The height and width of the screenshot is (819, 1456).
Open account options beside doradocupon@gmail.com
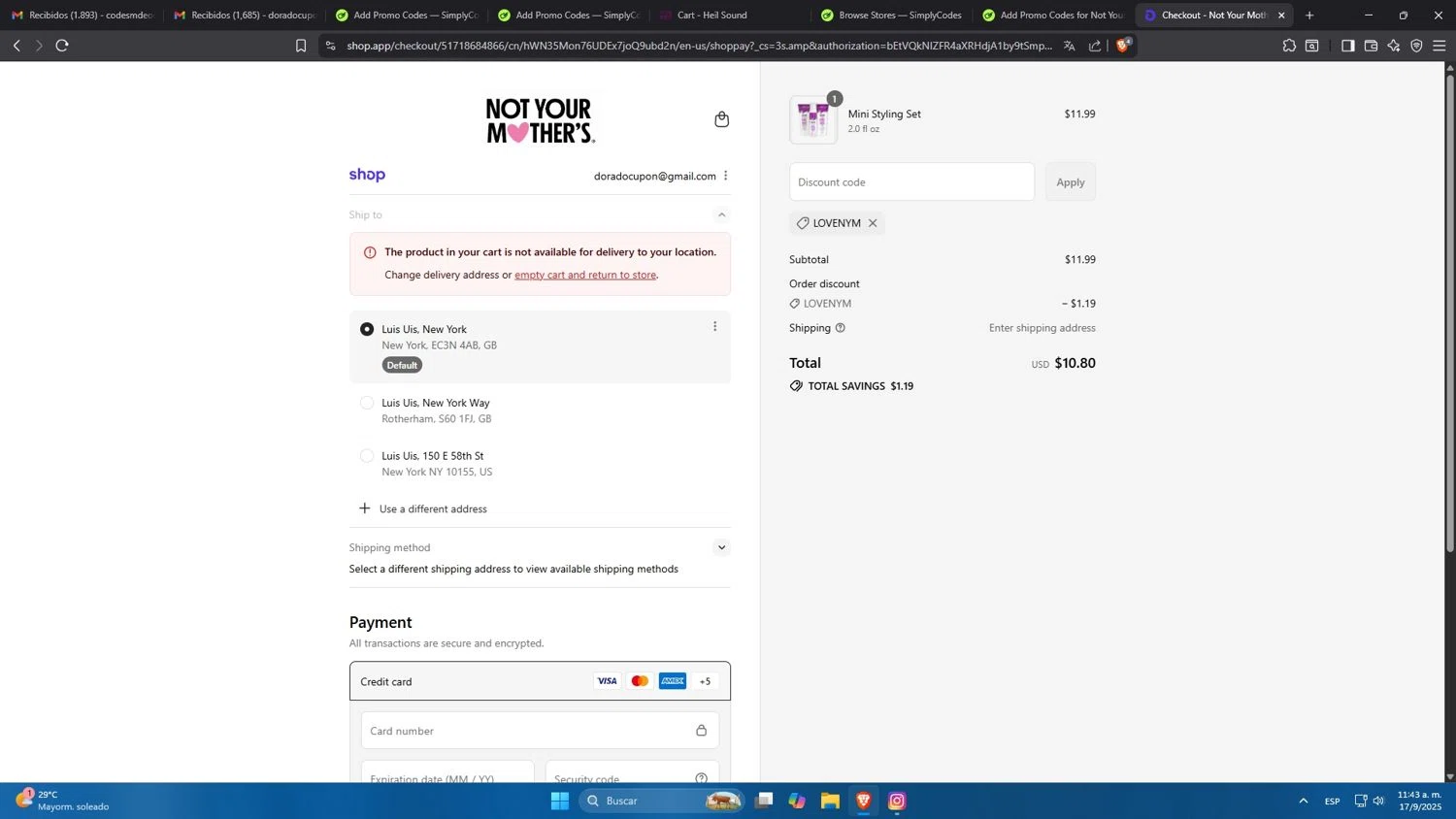(x=725, y=176)
